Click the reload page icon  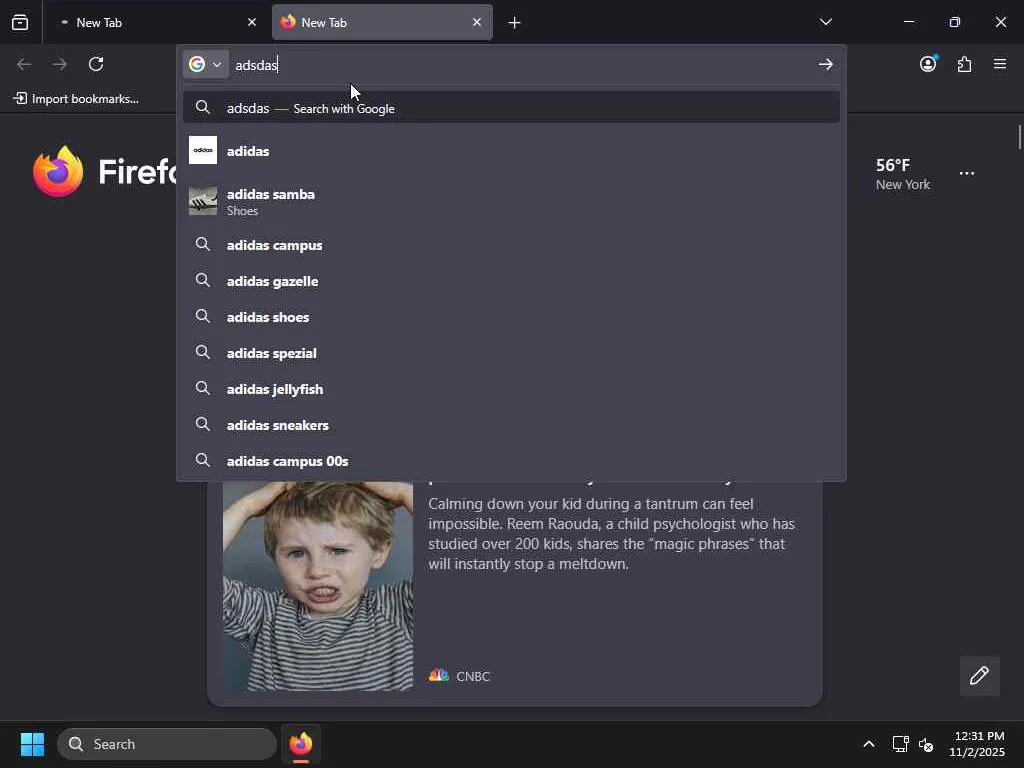click(96, 64)
